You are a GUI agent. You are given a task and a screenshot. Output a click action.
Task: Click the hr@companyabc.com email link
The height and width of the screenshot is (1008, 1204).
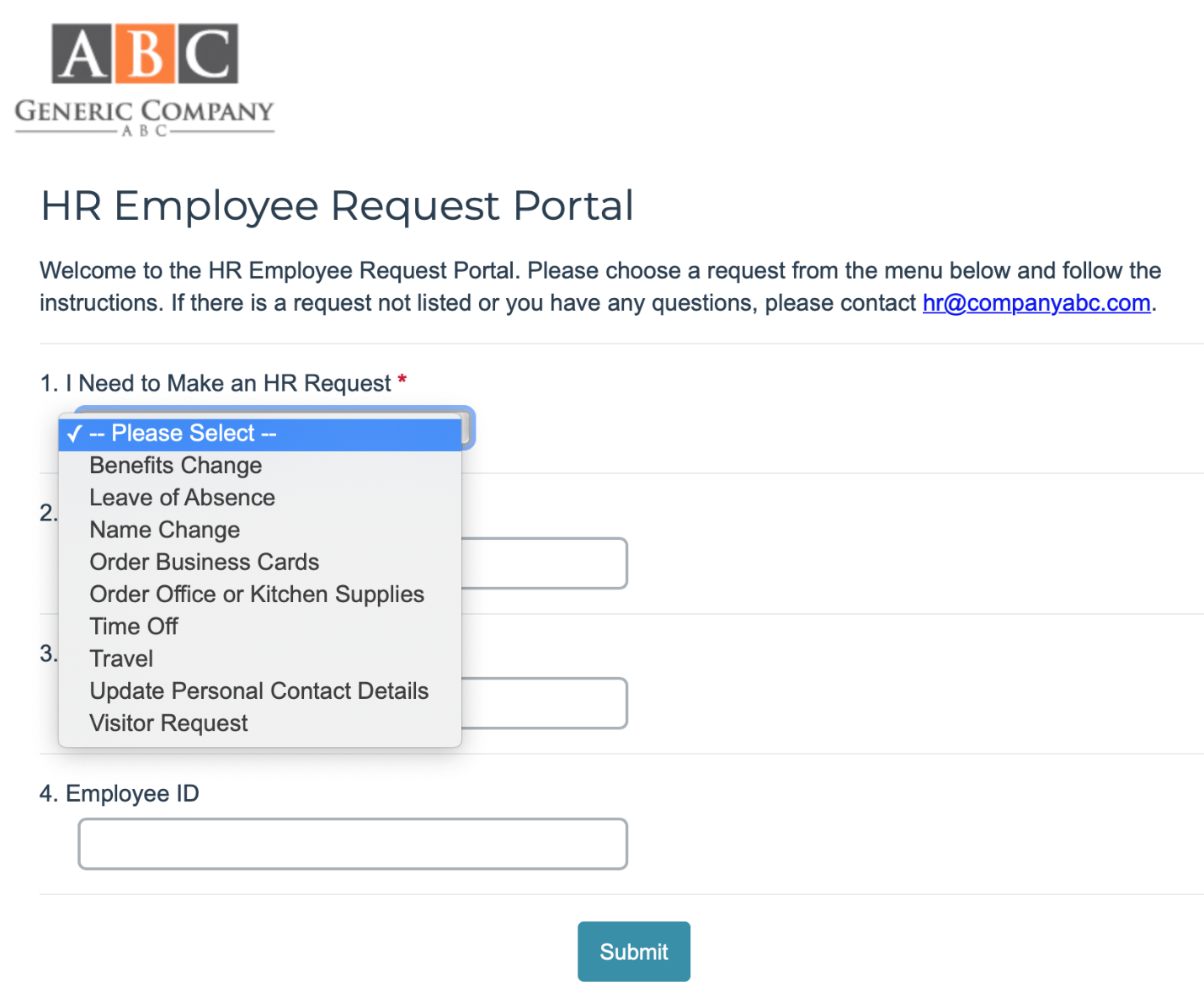[1036, 303]
